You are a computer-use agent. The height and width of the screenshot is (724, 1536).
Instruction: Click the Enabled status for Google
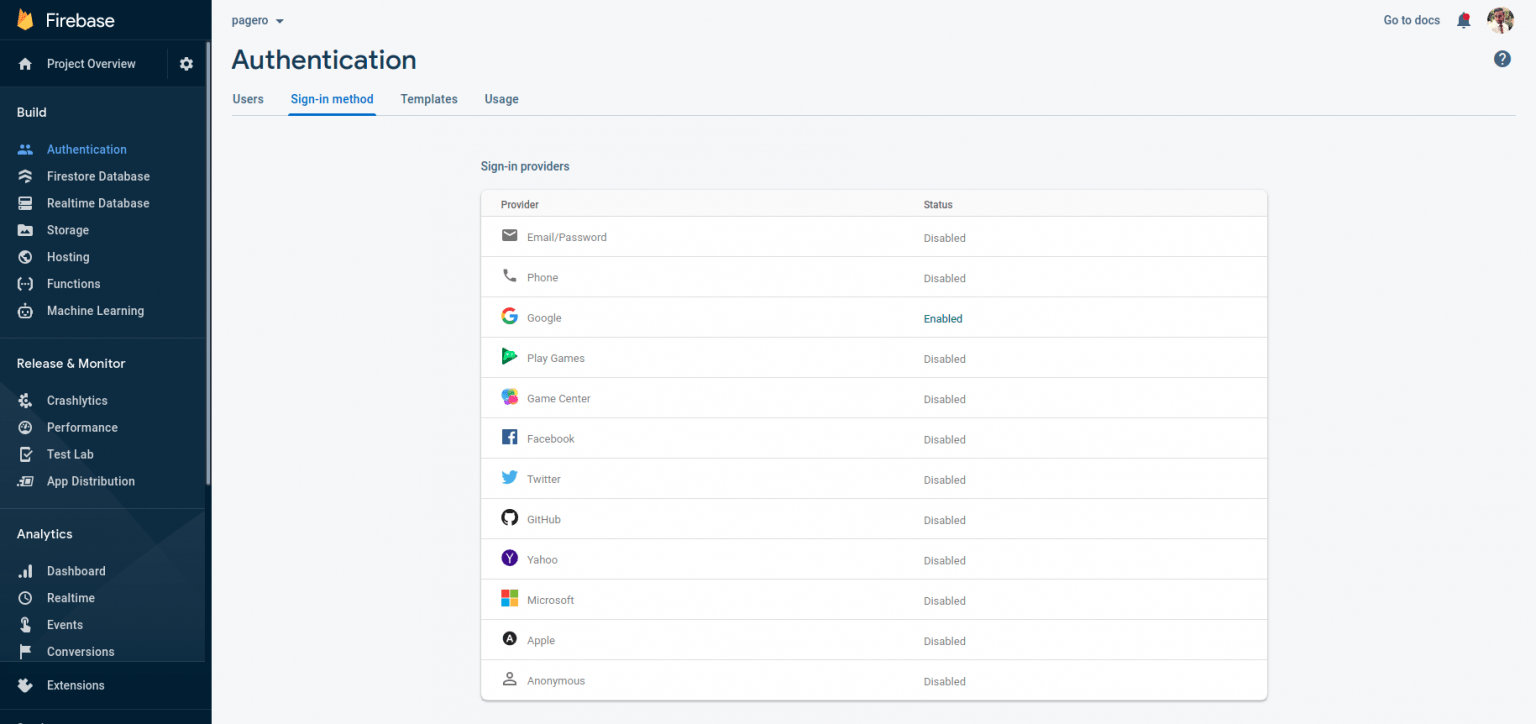(943, 319)
